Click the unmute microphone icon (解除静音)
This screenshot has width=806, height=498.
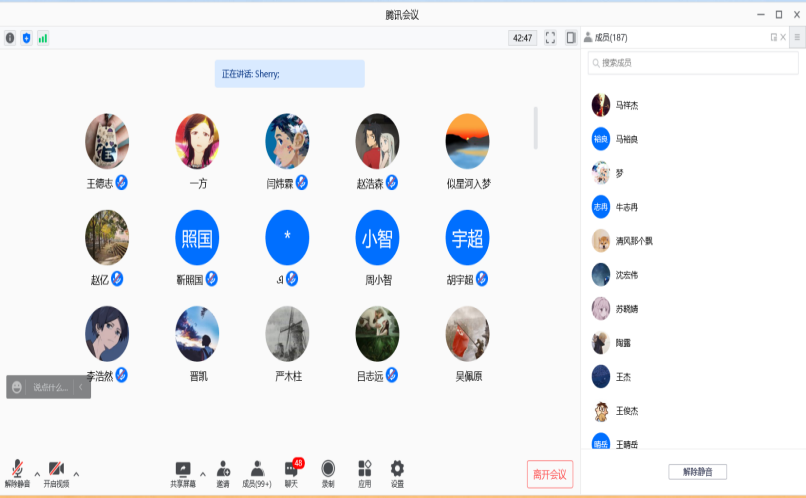(x=17, y=469)
